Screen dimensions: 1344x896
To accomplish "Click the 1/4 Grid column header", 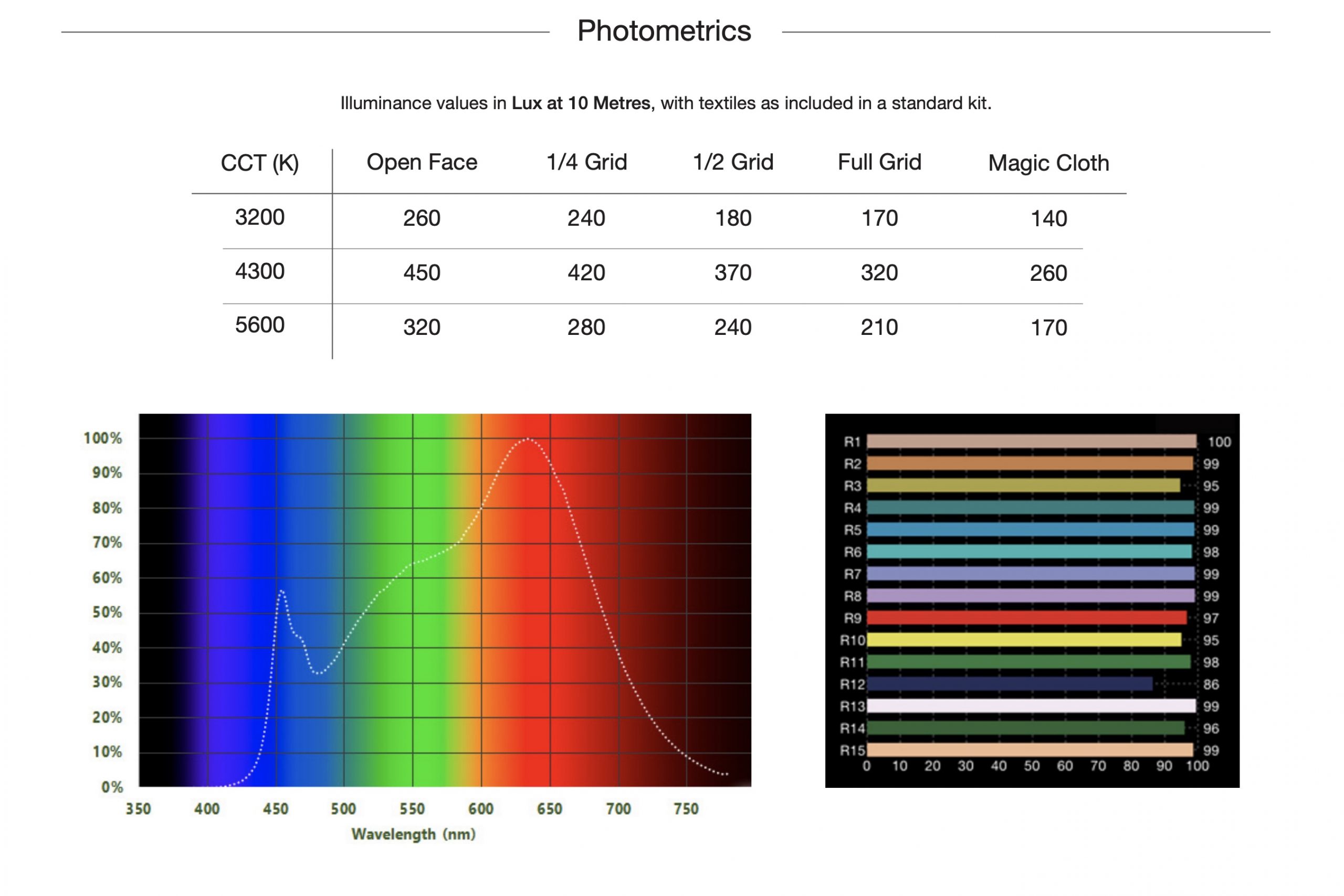I will (586, 162).
